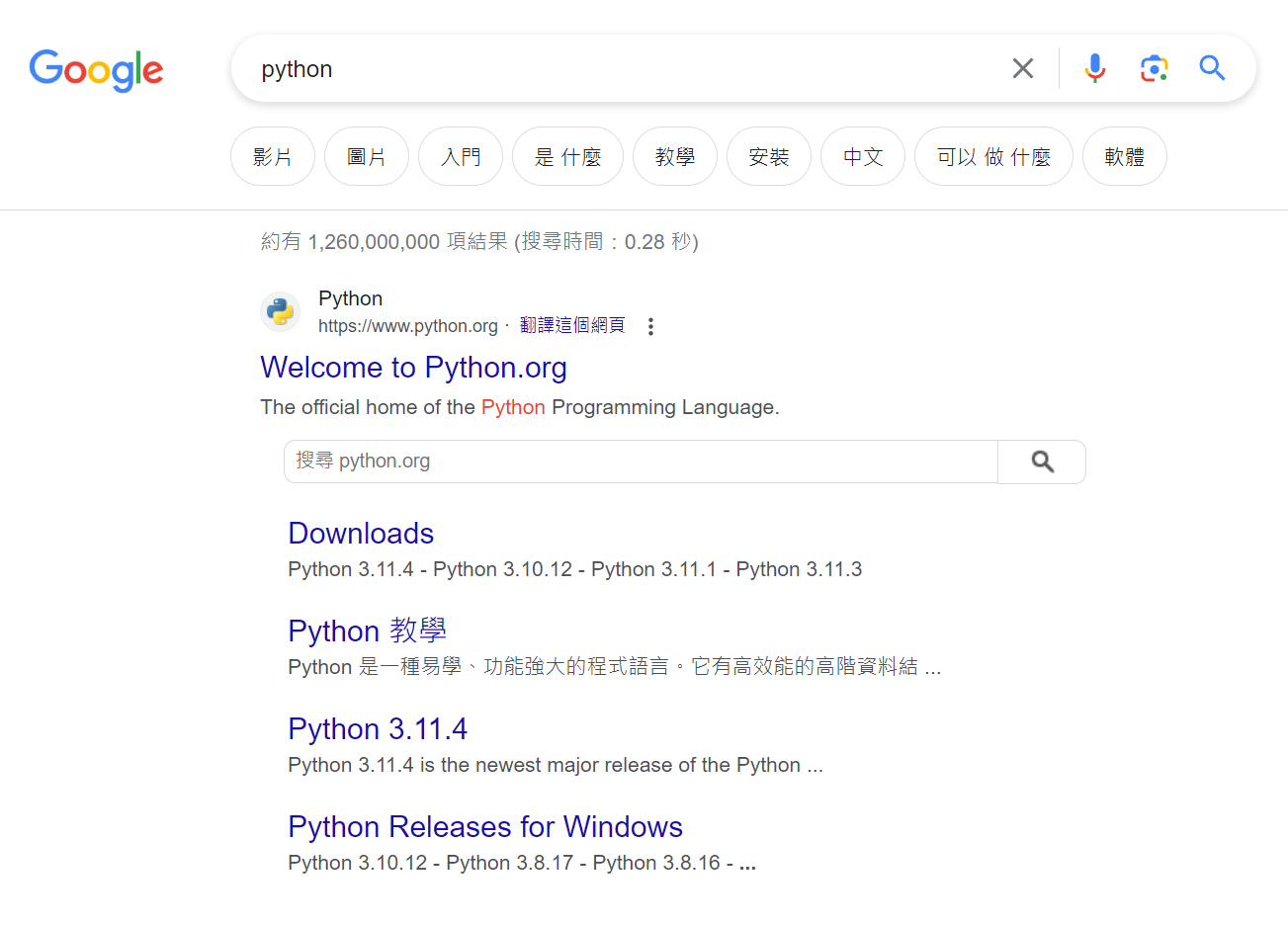Select the 軟體 filter chip
Image resolution: width=1288 pixels, height=925 pixels.
[x=1125, y=156]
